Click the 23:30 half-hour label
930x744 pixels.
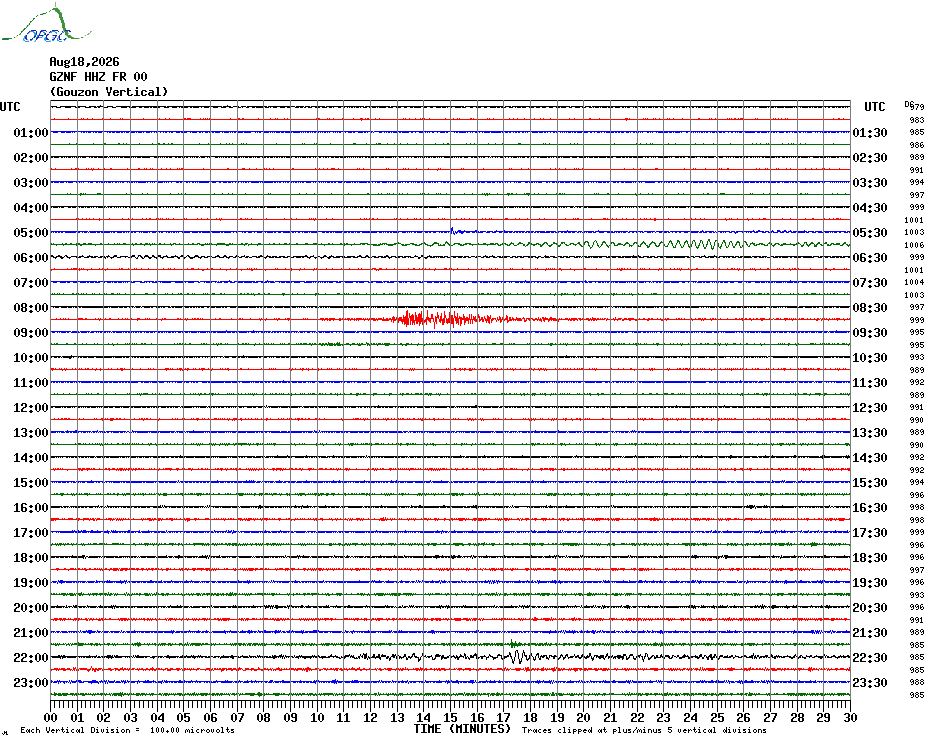(870, 683)
